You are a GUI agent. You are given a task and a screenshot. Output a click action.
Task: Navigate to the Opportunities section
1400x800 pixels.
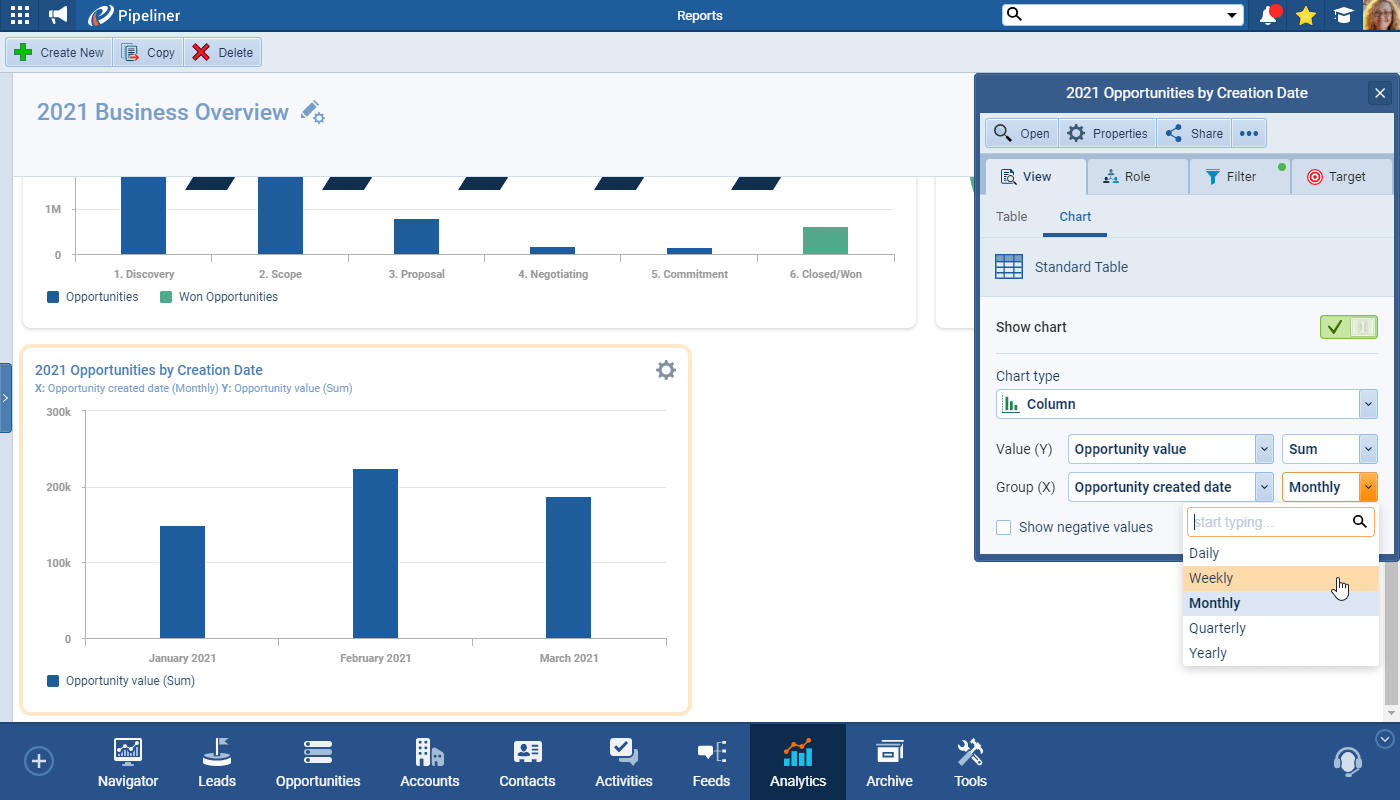(x=317, y=761)
